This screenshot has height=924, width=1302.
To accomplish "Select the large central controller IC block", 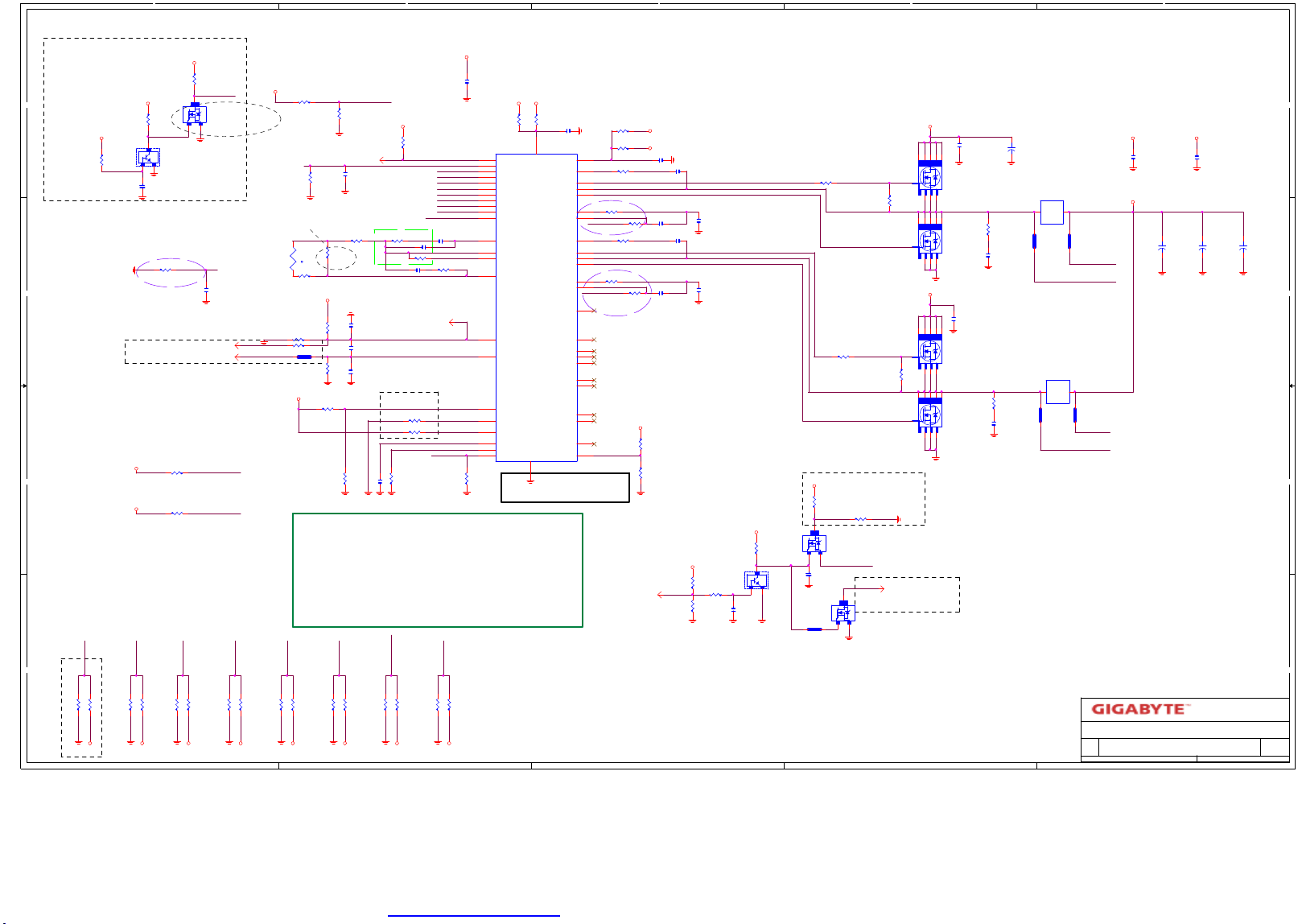I will [x=537, y=307].
